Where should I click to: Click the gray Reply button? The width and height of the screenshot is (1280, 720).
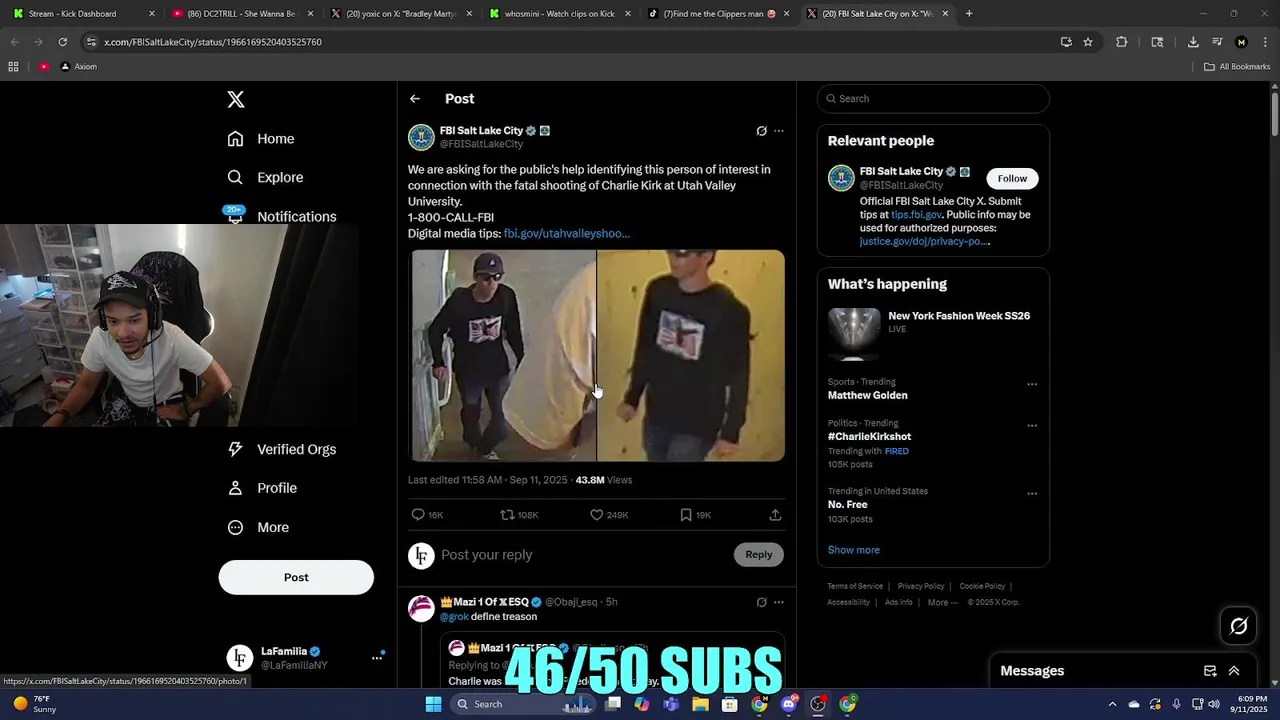759,555
